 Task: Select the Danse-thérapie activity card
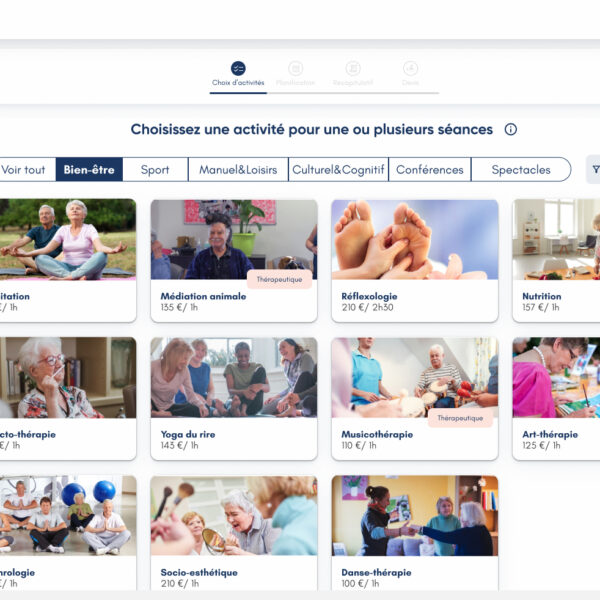click(415, 533)
